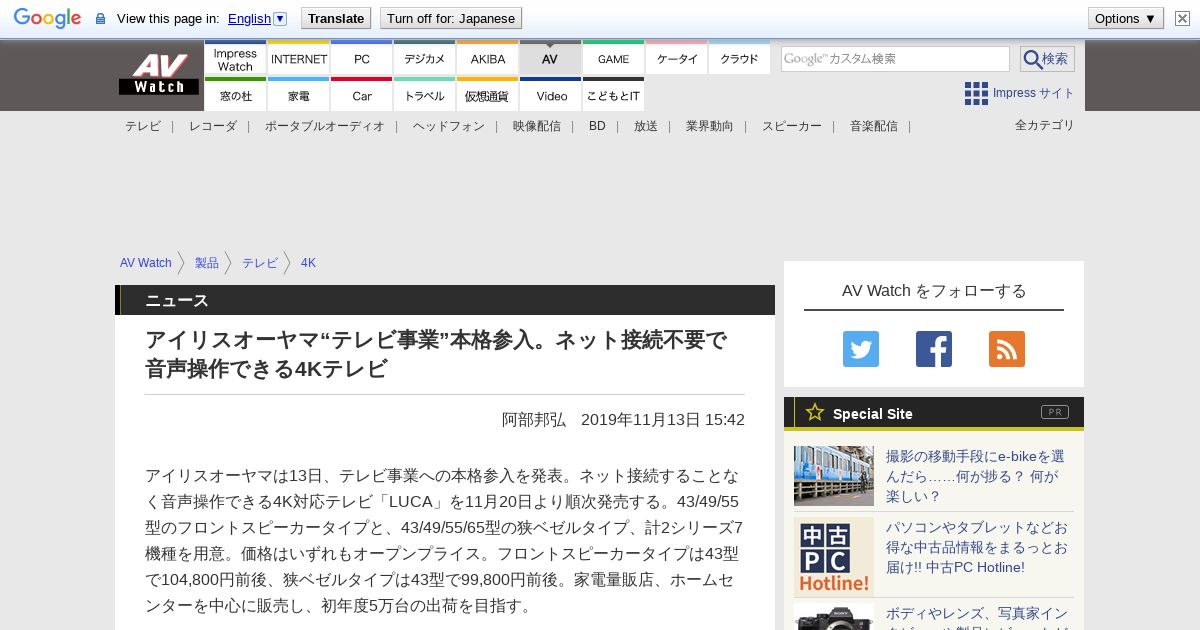Select ヘッドフォン in category menu
This screenshot has width=1200, height=630.
[448, 126]
